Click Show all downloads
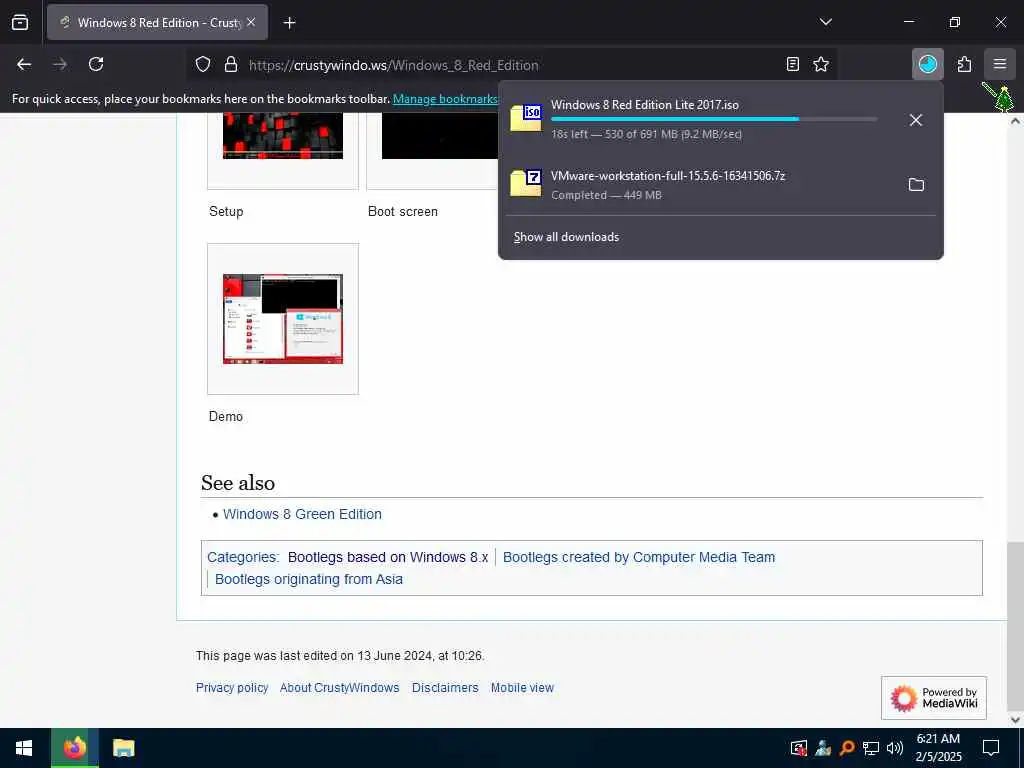This screenshot has height=768, width=1024. click(x=566, y=237)
